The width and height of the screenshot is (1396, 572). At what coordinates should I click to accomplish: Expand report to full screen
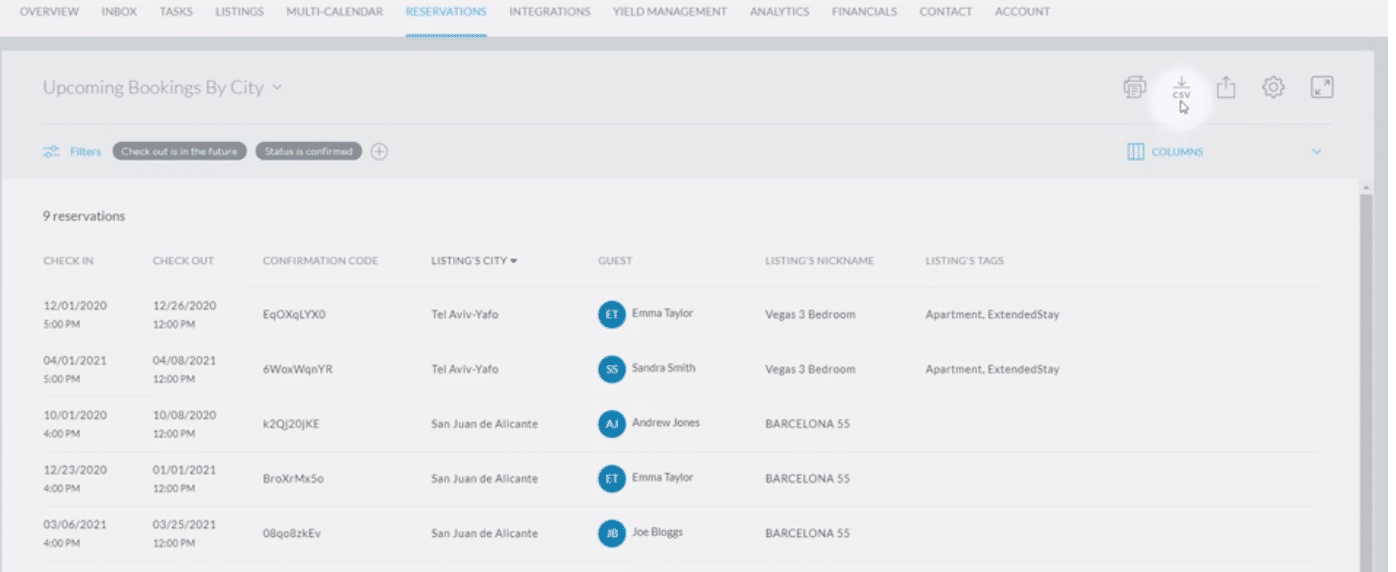point(1322,88)
